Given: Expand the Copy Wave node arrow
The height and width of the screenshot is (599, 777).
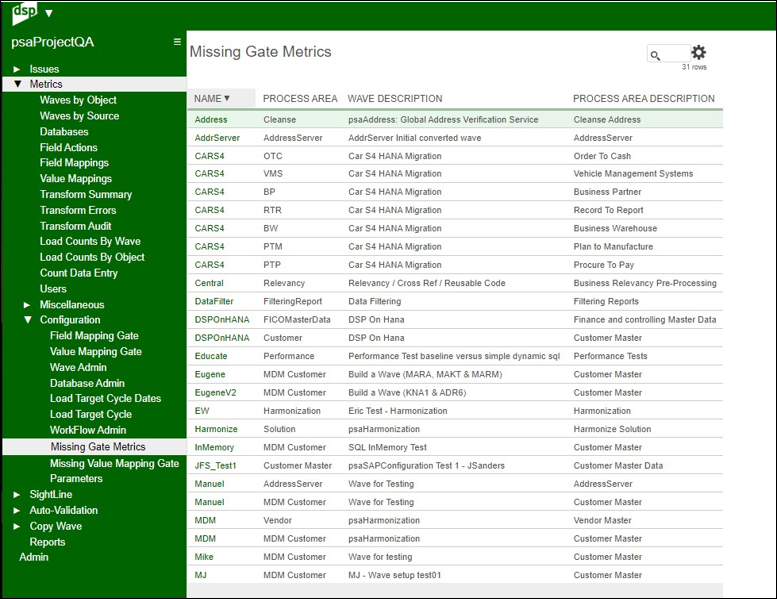Looking at the screenshot, I should [16, 526].
